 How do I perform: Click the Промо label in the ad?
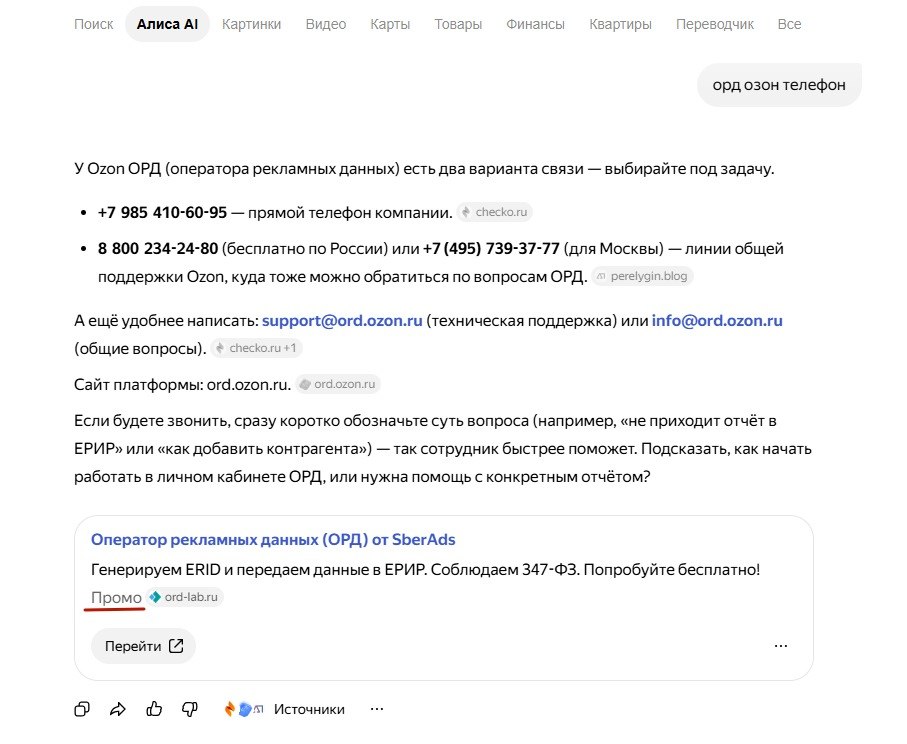pyautogui.click(x=116, y=598)
